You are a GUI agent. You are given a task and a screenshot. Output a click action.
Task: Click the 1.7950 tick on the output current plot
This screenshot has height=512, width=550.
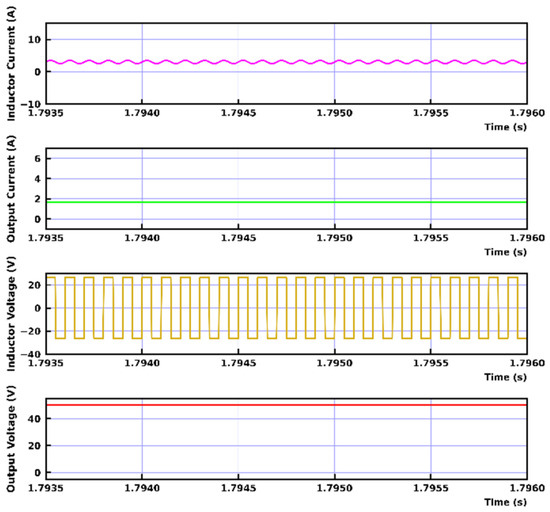335,238
